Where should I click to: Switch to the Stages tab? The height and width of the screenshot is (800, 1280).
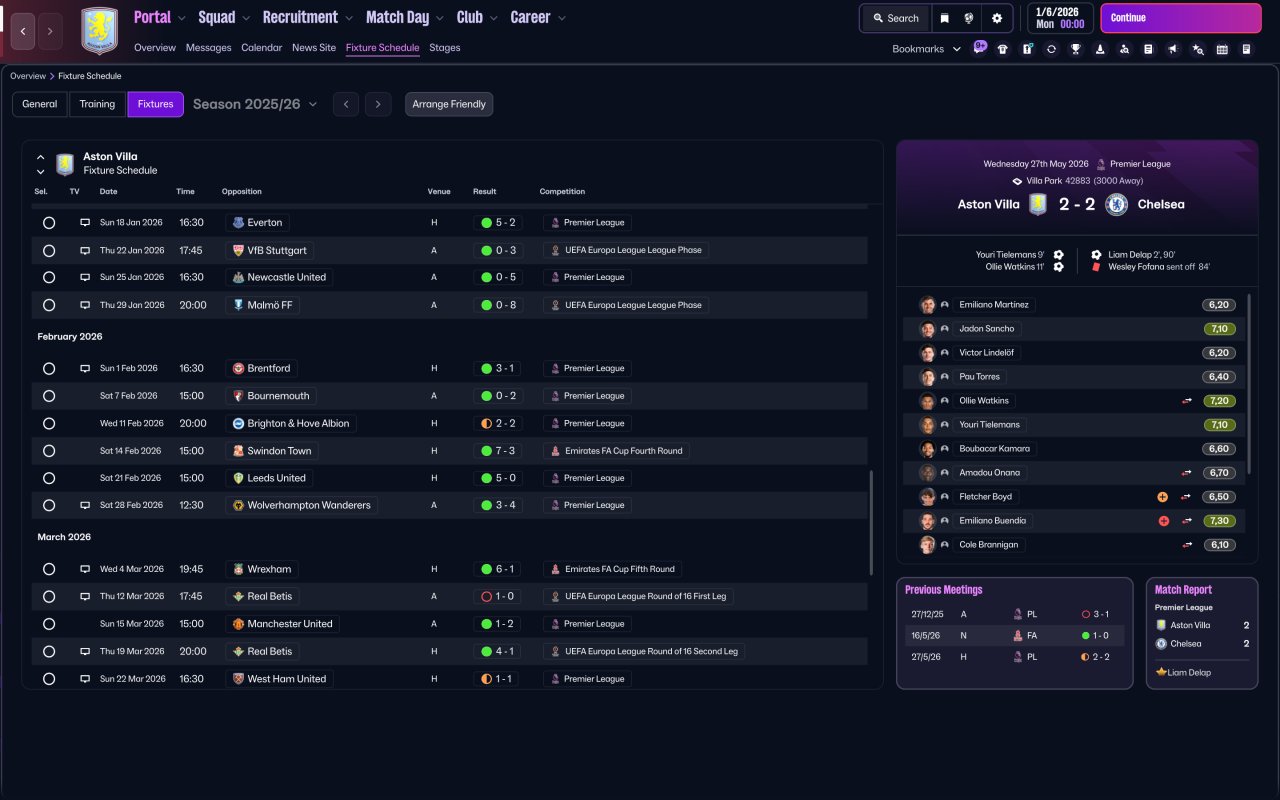(x=445, y=48)
